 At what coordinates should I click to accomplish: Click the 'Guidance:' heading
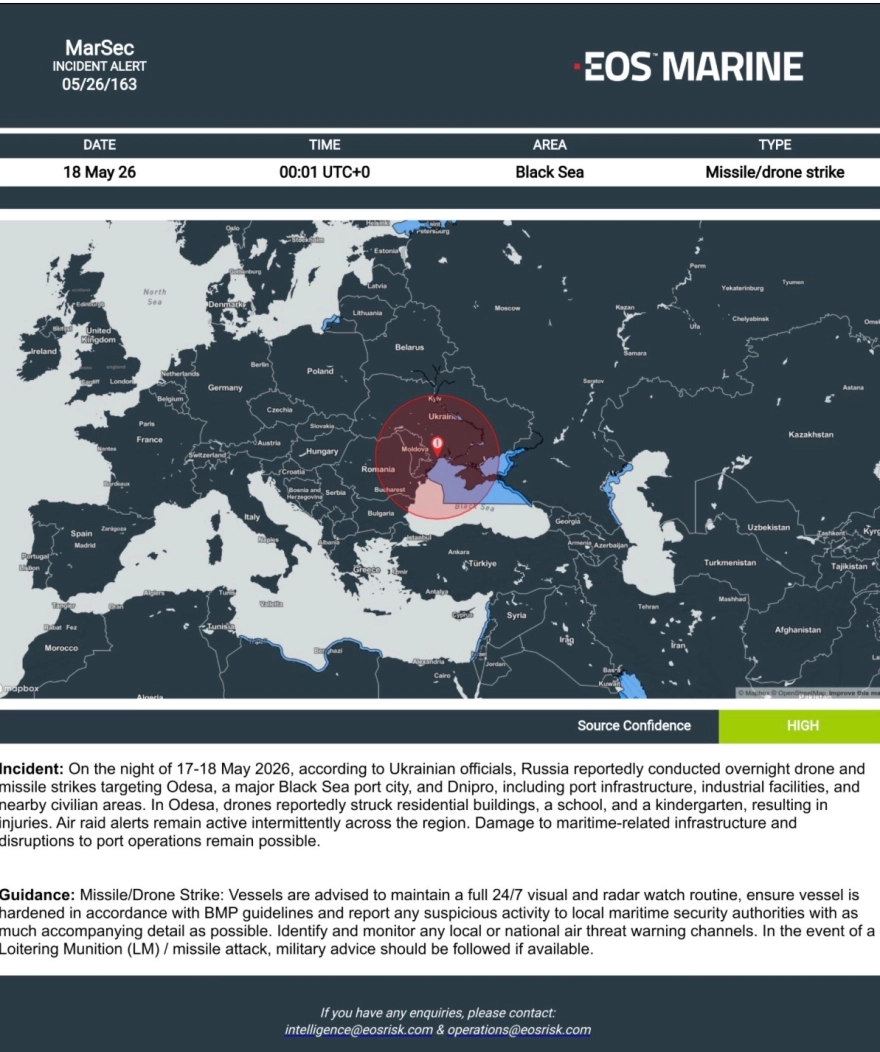(x=37, y=895)
